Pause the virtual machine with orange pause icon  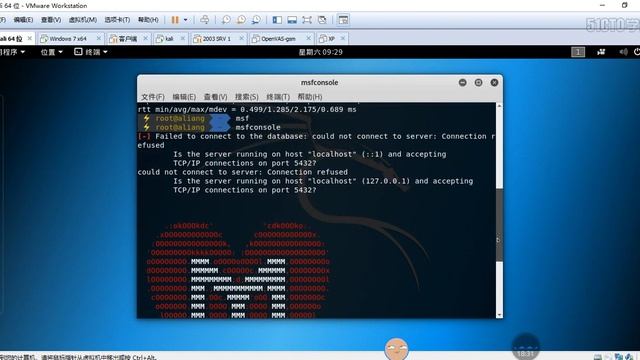tap(175, 20)
